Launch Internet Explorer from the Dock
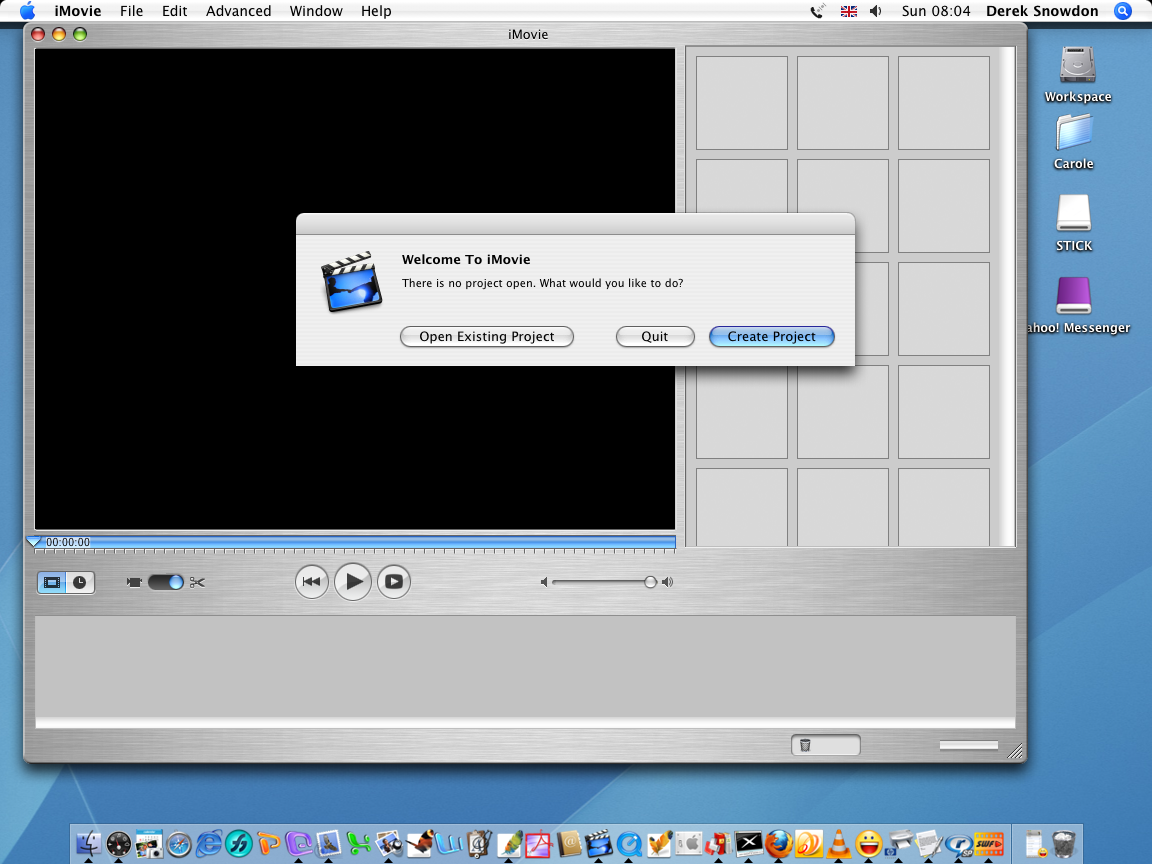This screenshot has height=864, width=1152. pyautogui.click(x=209, y=843)
